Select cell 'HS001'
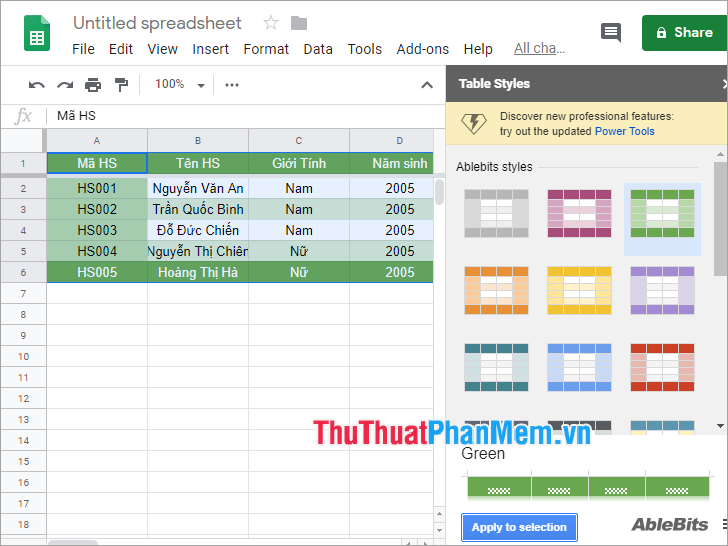The image size is (728, 546). pyautogui.click(x=97, y=188)
